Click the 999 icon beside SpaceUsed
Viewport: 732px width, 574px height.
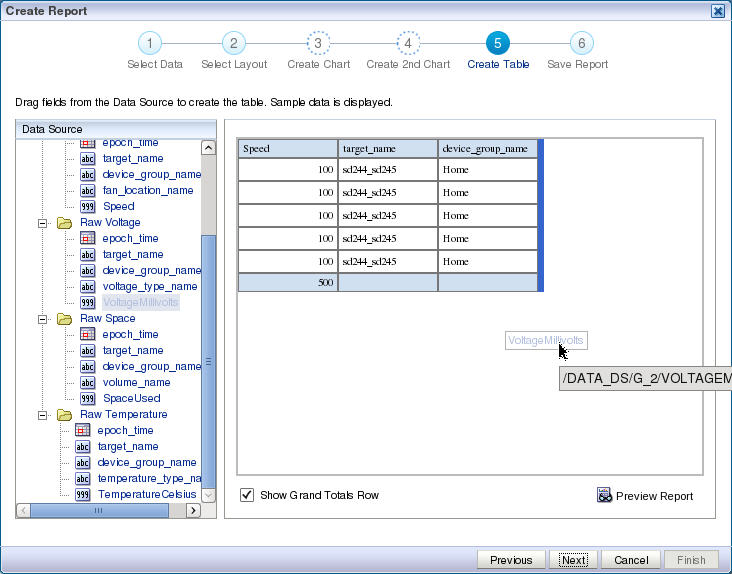tap(88, 399)
